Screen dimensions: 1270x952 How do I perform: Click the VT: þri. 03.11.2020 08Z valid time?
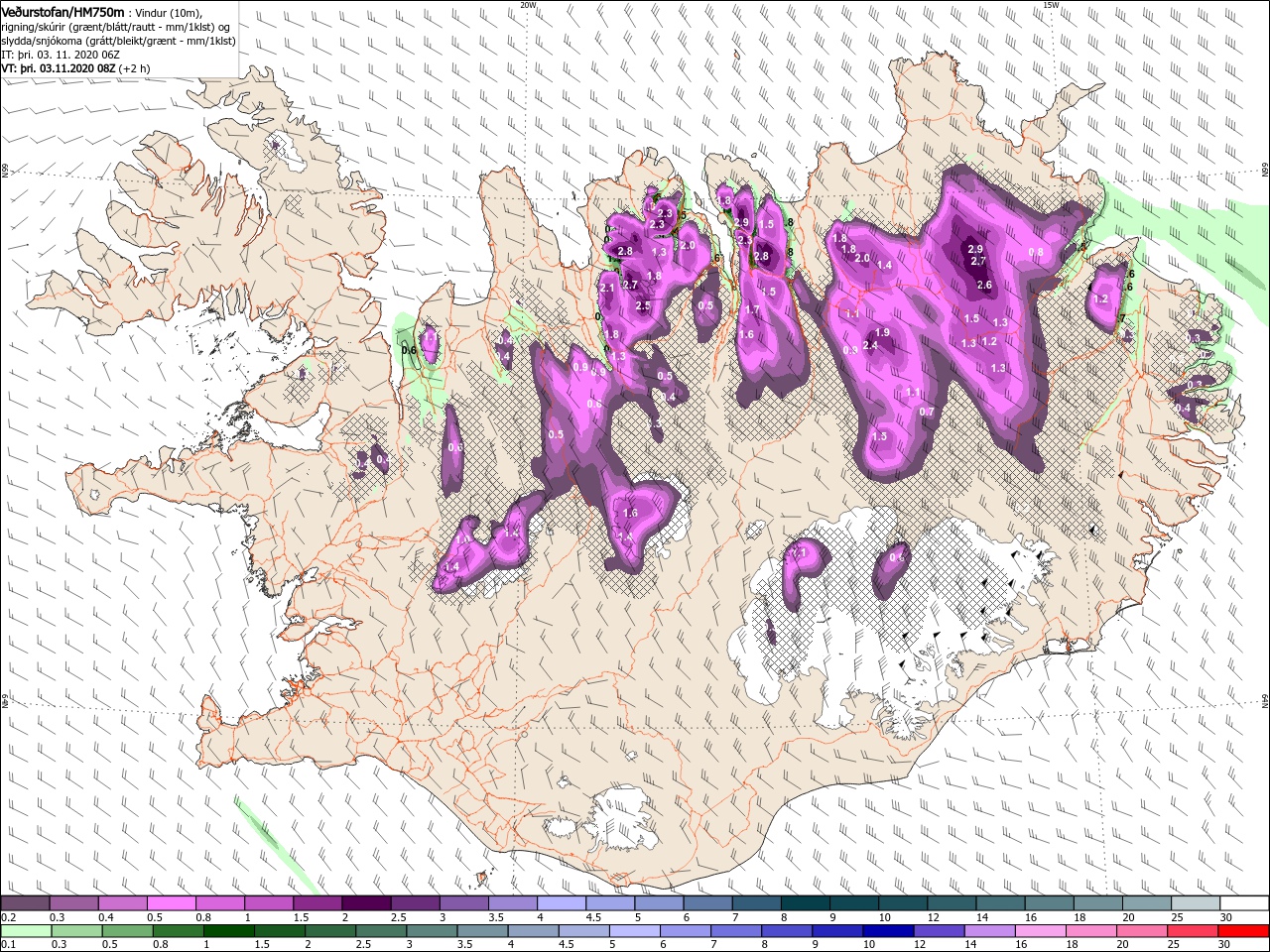[x=59, y=68]
